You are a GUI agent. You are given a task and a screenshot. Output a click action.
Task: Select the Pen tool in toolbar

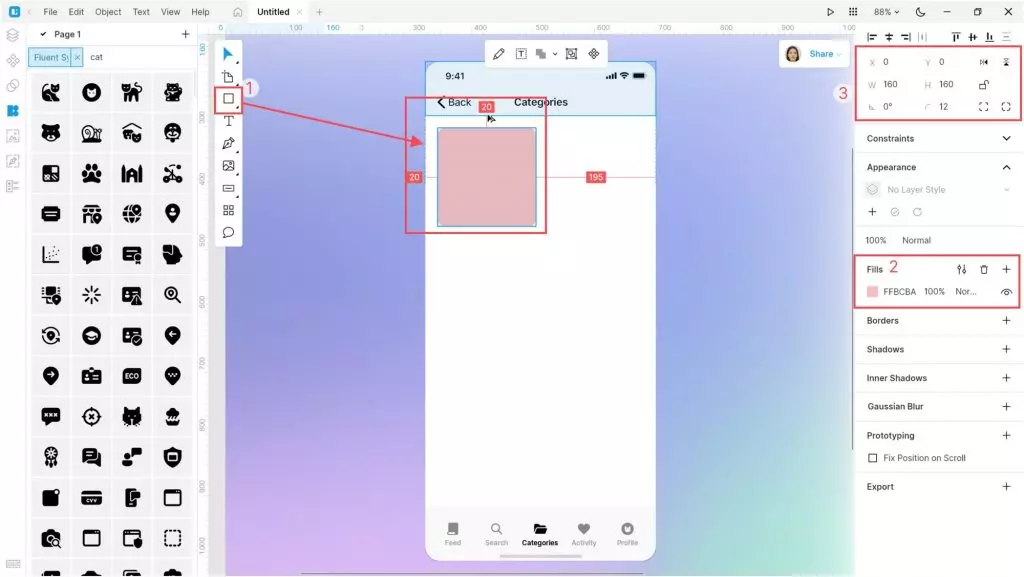point(228,144)
